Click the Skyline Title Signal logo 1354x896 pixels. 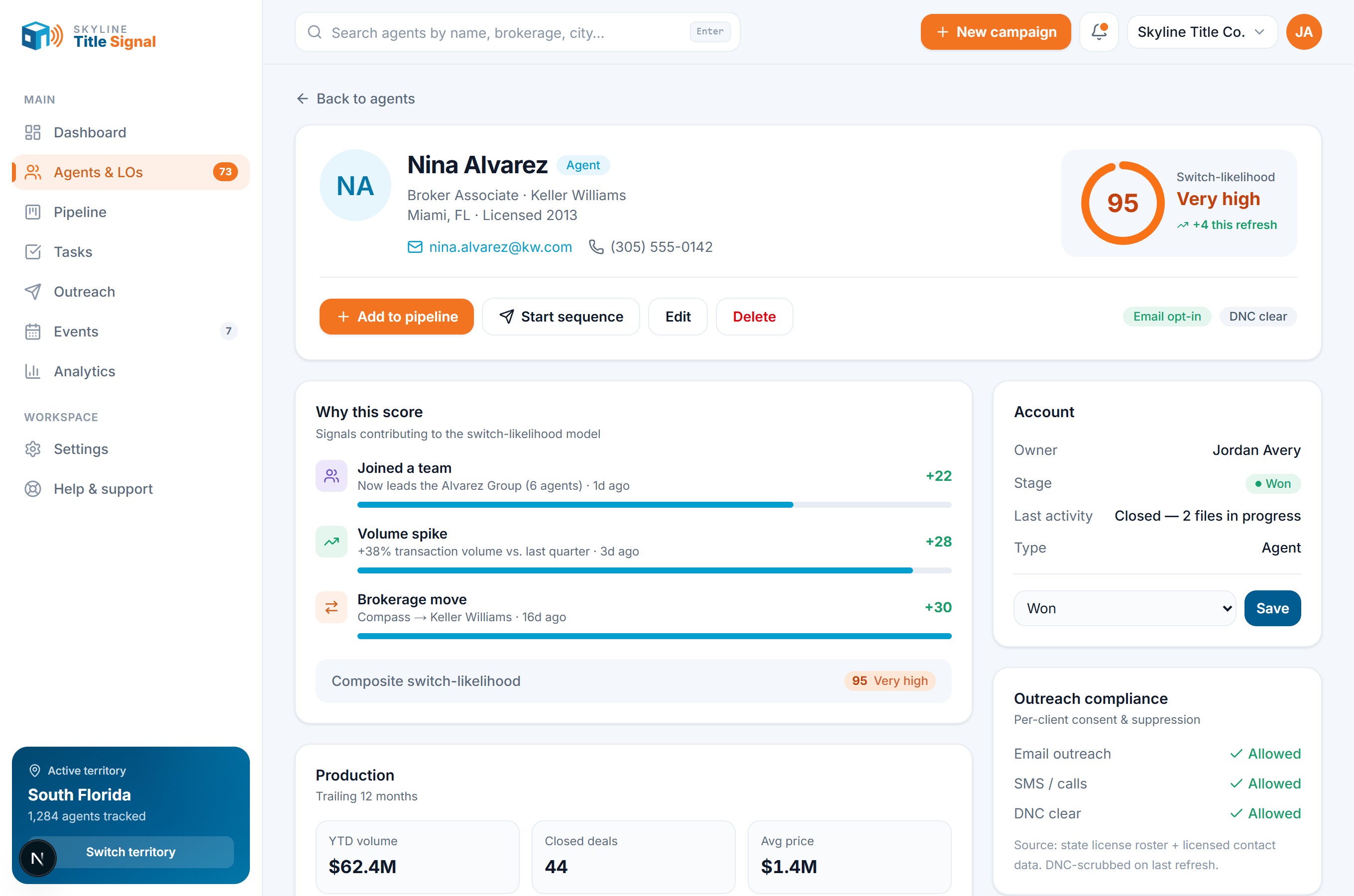pyautogui.click(x=89, y=35)
